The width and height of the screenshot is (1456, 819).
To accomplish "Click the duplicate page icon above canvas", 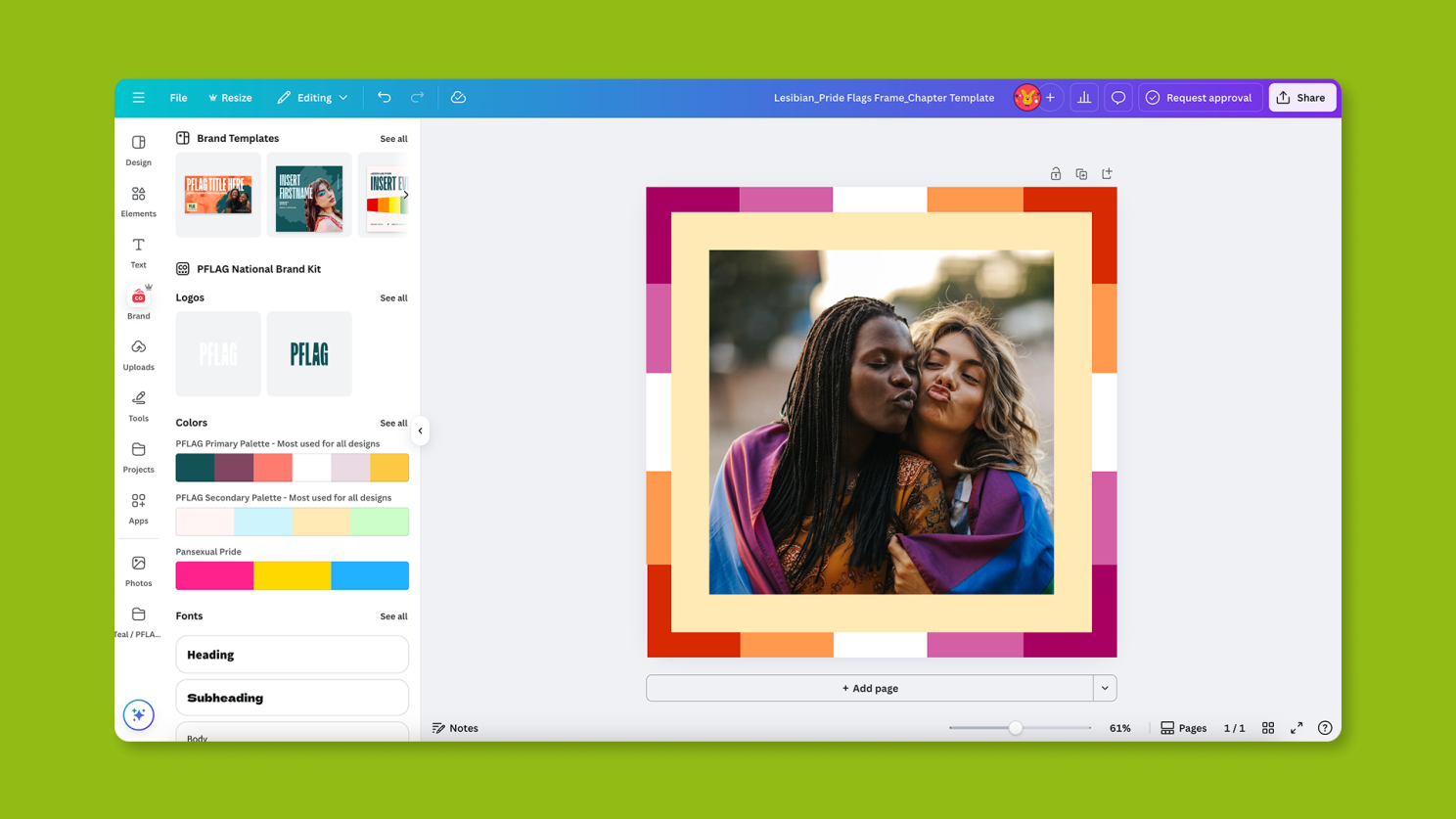I will [1081, 174].
